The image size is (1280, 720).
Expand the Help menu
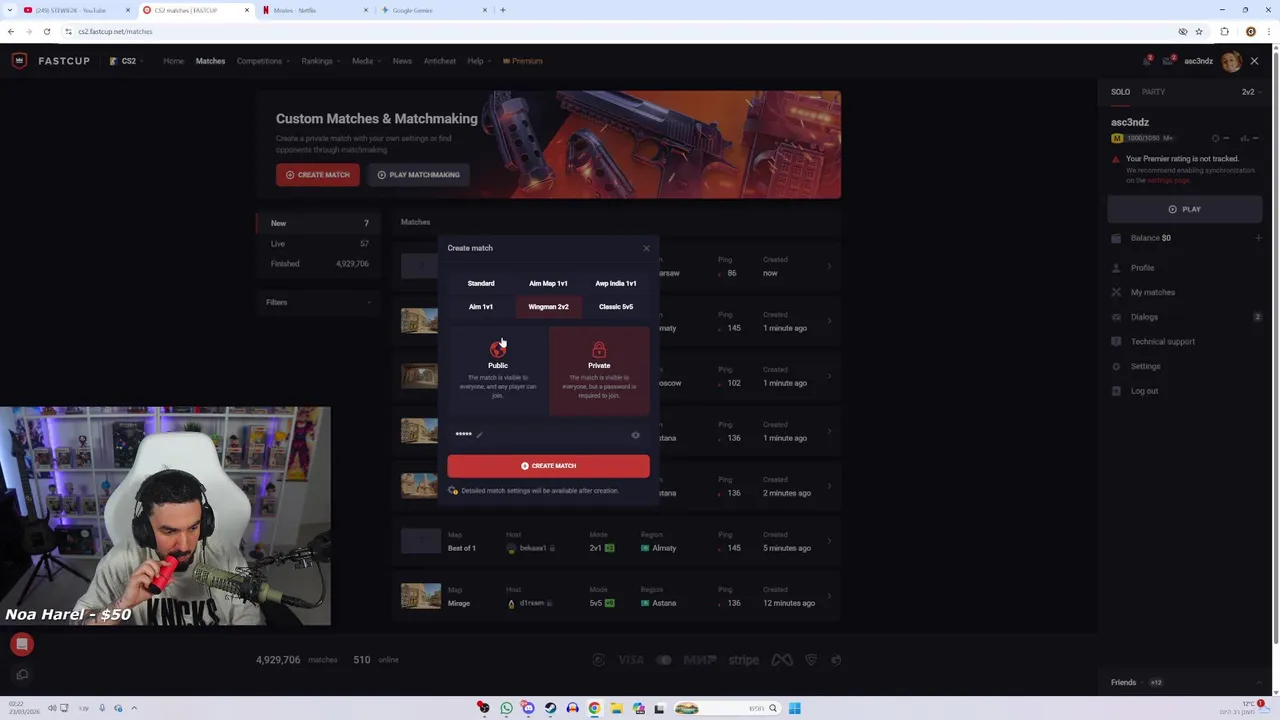478,61
